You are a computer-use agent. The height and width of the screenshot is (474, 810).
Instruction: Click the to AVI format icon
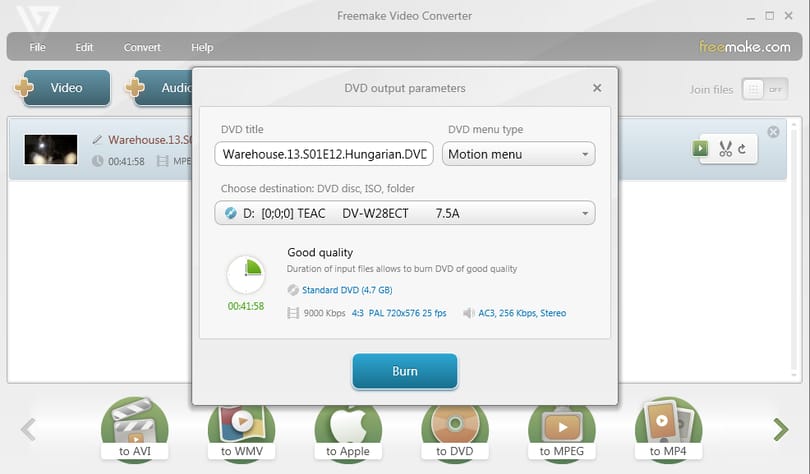coord(135,429)
